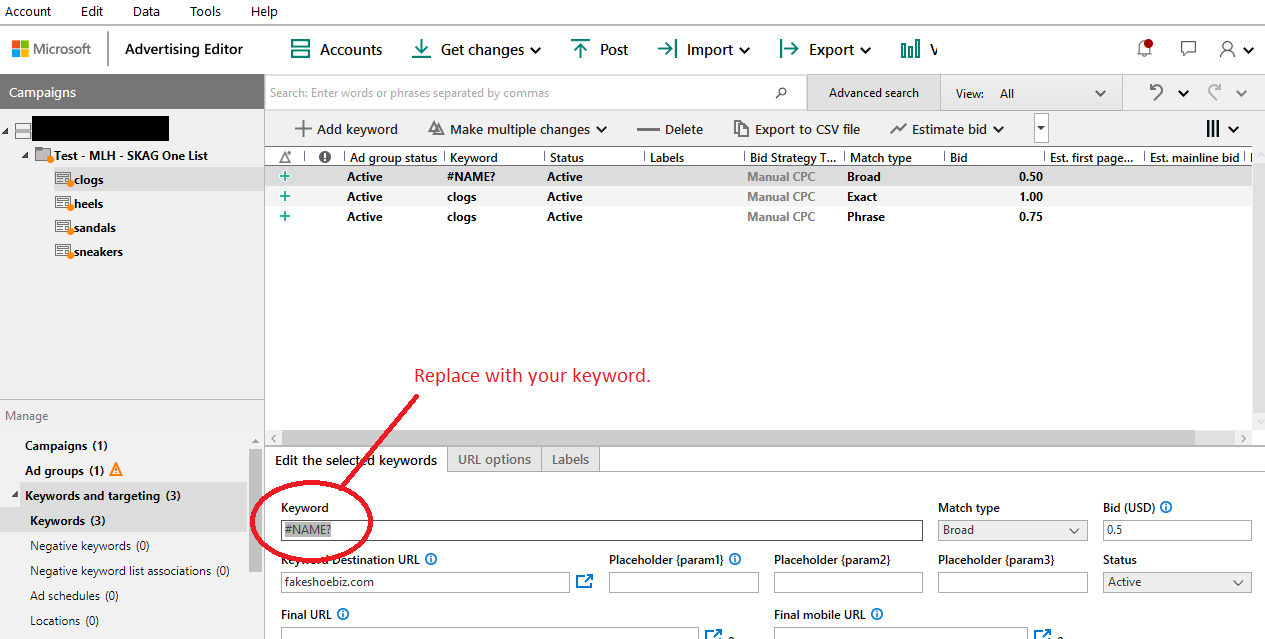Switch to the URL options tab
This screenshot has width=1265, height=639.
494,460
